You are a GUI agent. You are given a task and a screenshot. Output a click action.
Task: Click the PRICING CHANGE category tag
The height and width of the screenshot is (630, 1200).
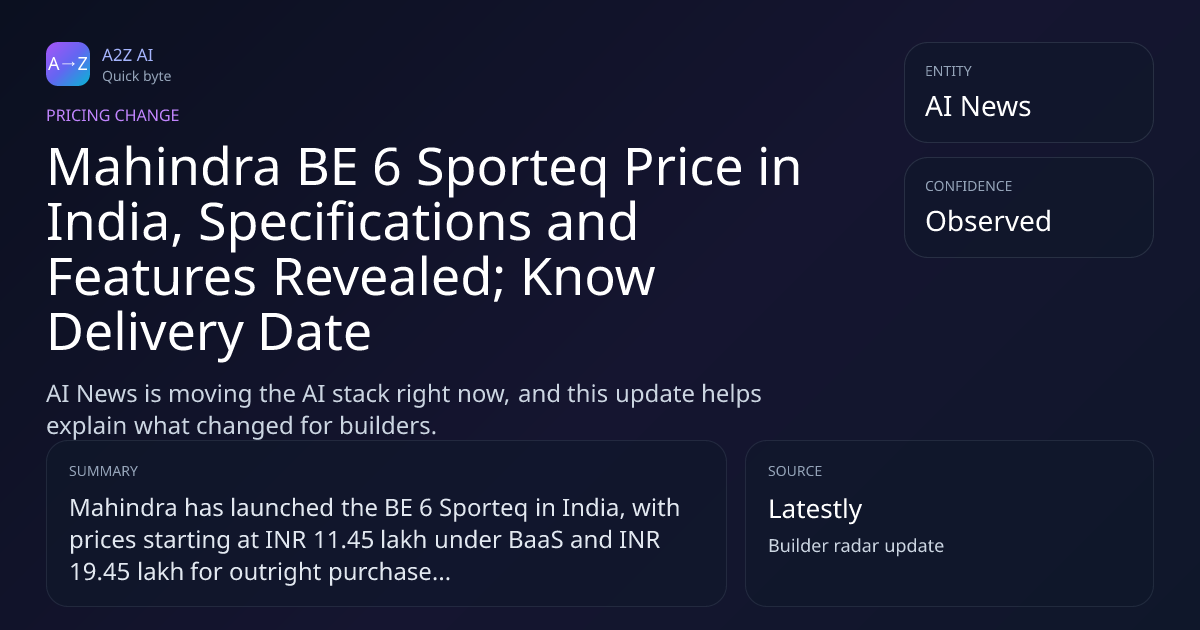(113, 115)
